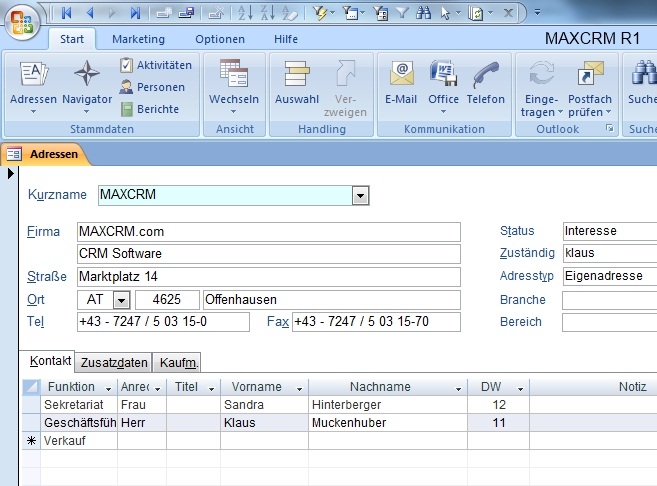
Task: Open the Zusatzdaten tab
Action: [x=114, y=363]
